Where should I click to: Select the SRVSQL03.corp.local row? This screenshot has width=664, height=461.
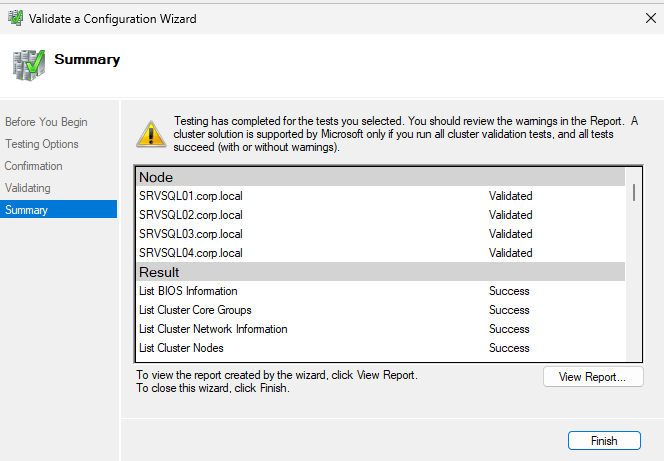coord(381,234)
